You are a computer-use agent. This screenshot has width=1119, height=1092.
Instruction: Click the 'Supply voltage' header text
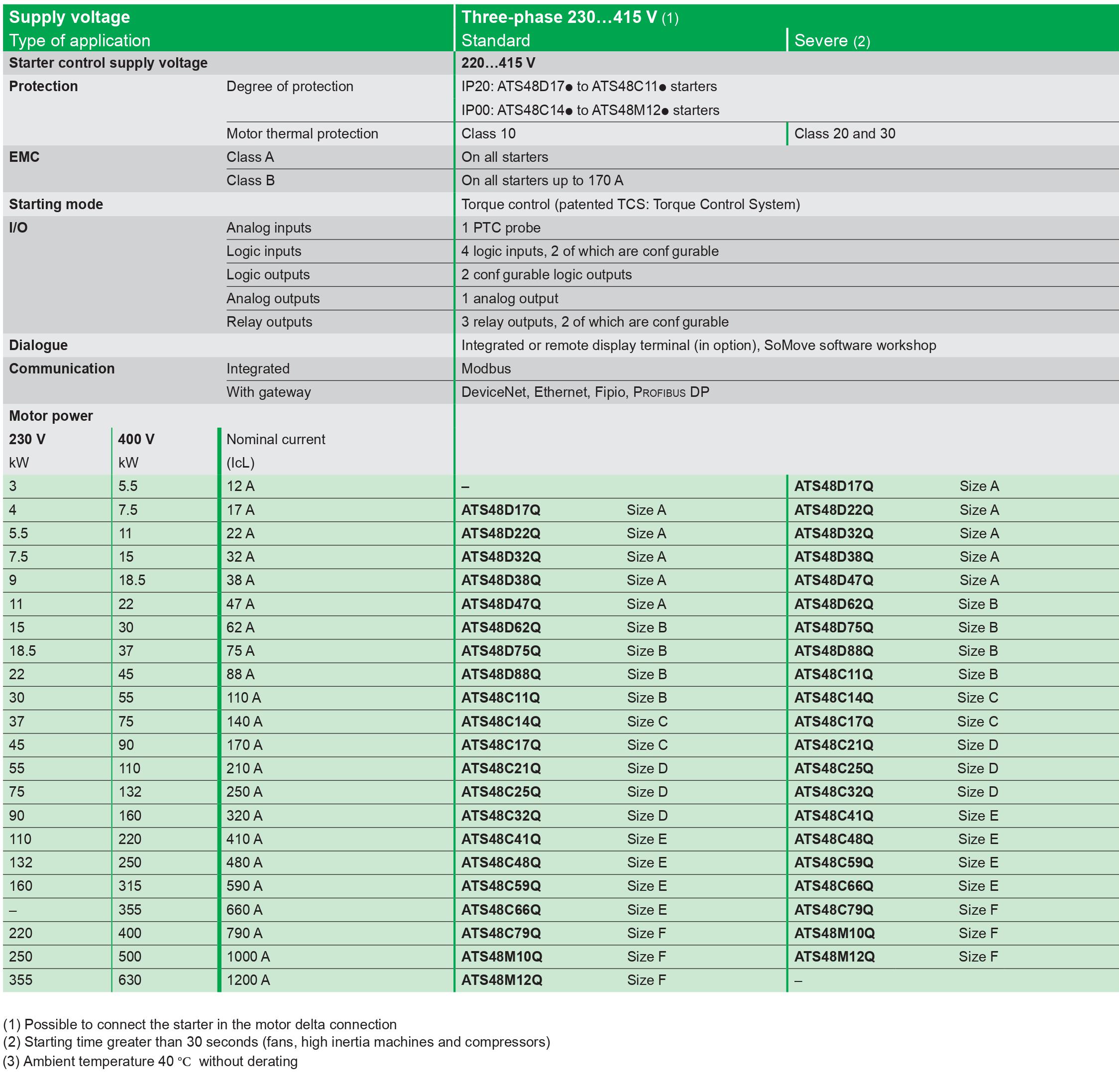pos(69,17)
